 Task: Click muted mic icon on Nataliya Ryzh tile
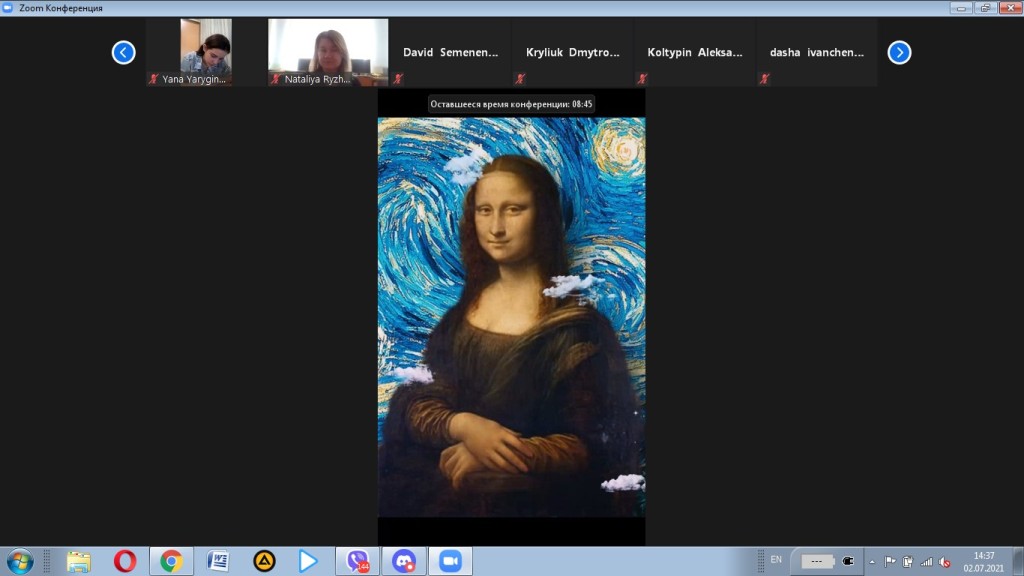(x=276, y=79)
